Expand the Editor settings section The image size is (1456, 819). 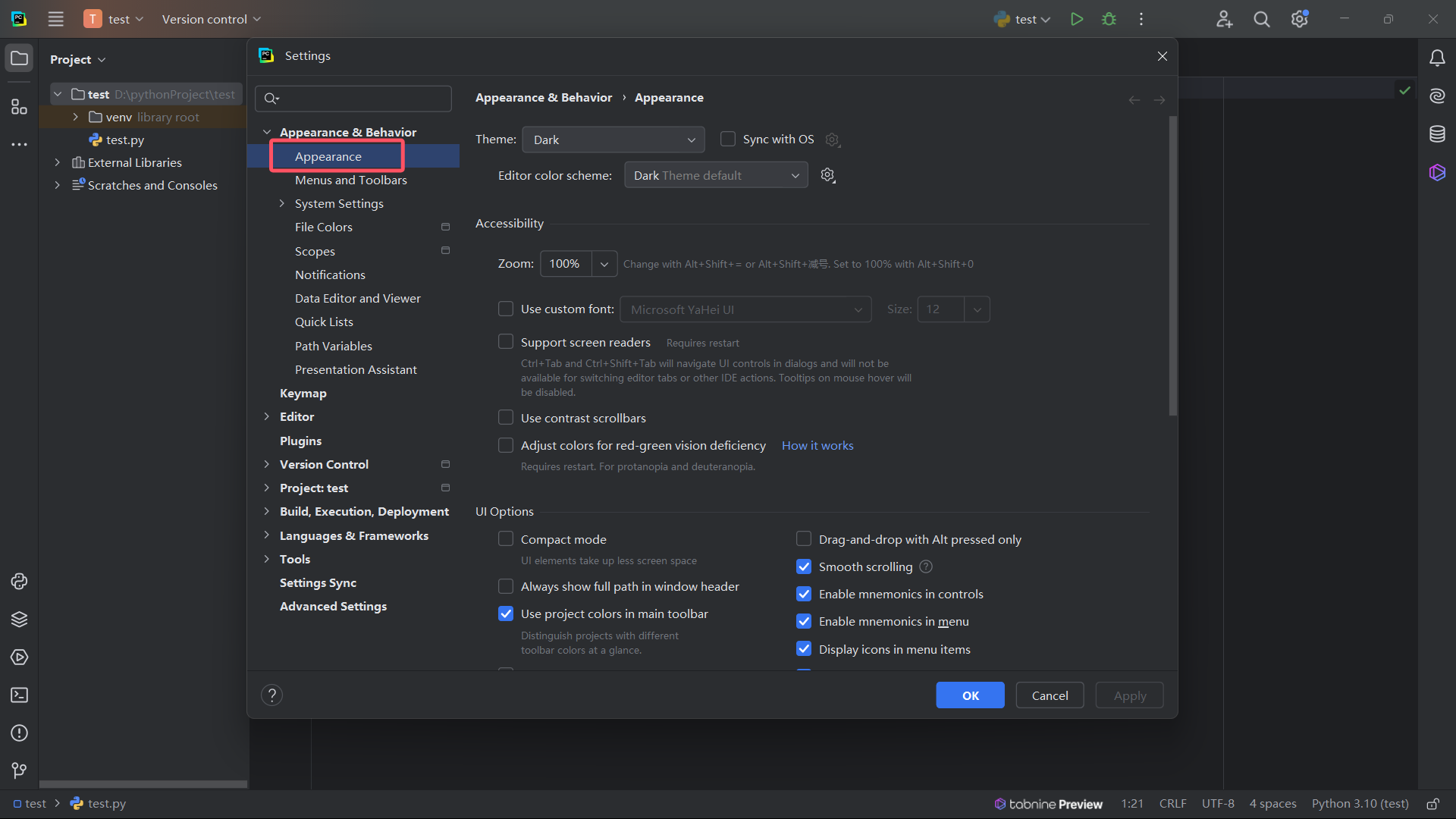click(266, 417)
